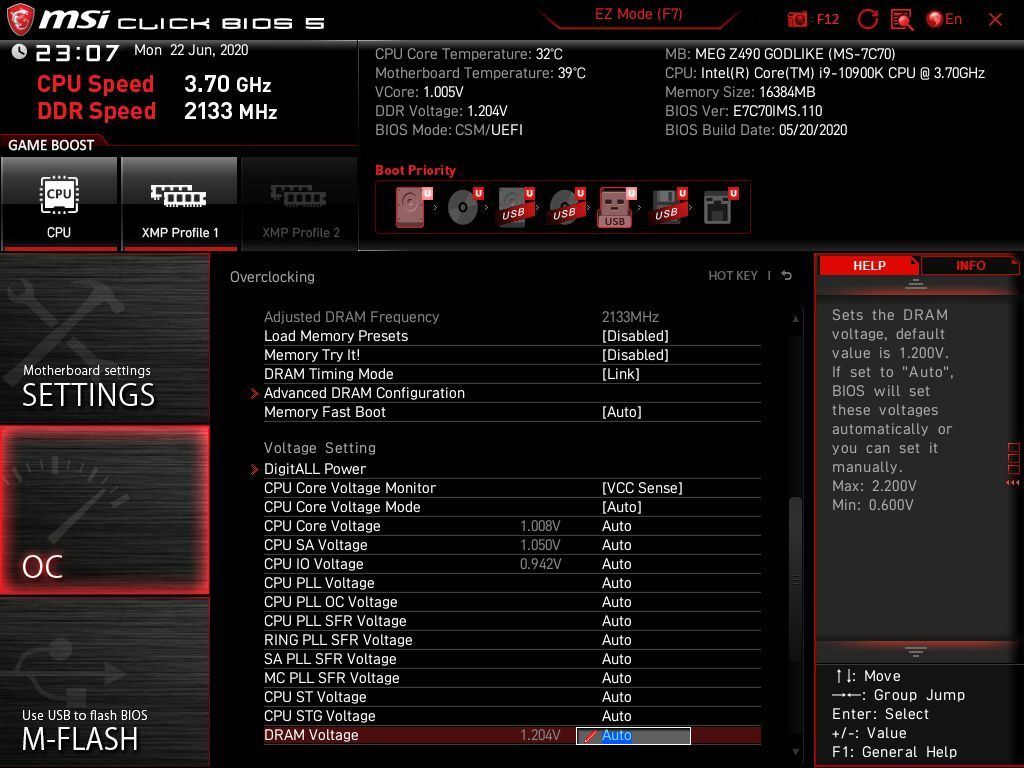Select the CPU STG Voltage row
The image size is (1024, 768).
pyautogui.click(x=512, y=715)
